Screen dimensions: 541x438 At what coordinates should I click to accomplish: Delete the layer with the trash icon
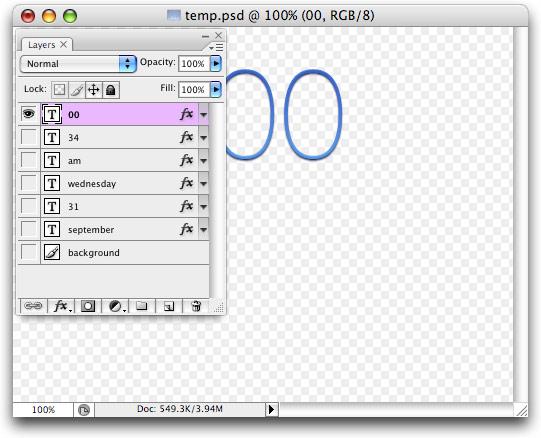(196, 306)
